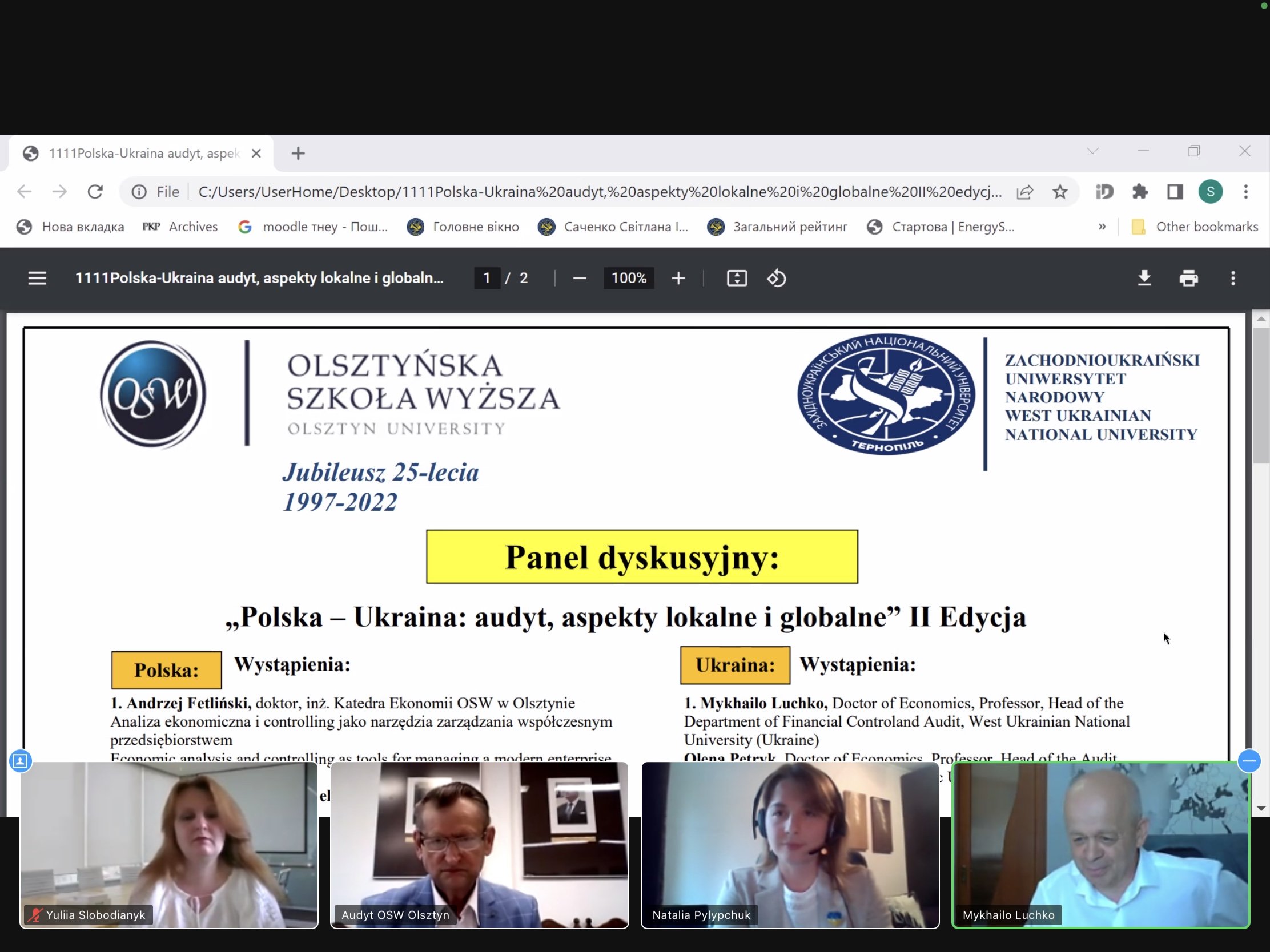This screenshot has height=952, width=1270.
Task: Click the Polska: orange label
Action: pyautogui.click(x=167, y=669)
